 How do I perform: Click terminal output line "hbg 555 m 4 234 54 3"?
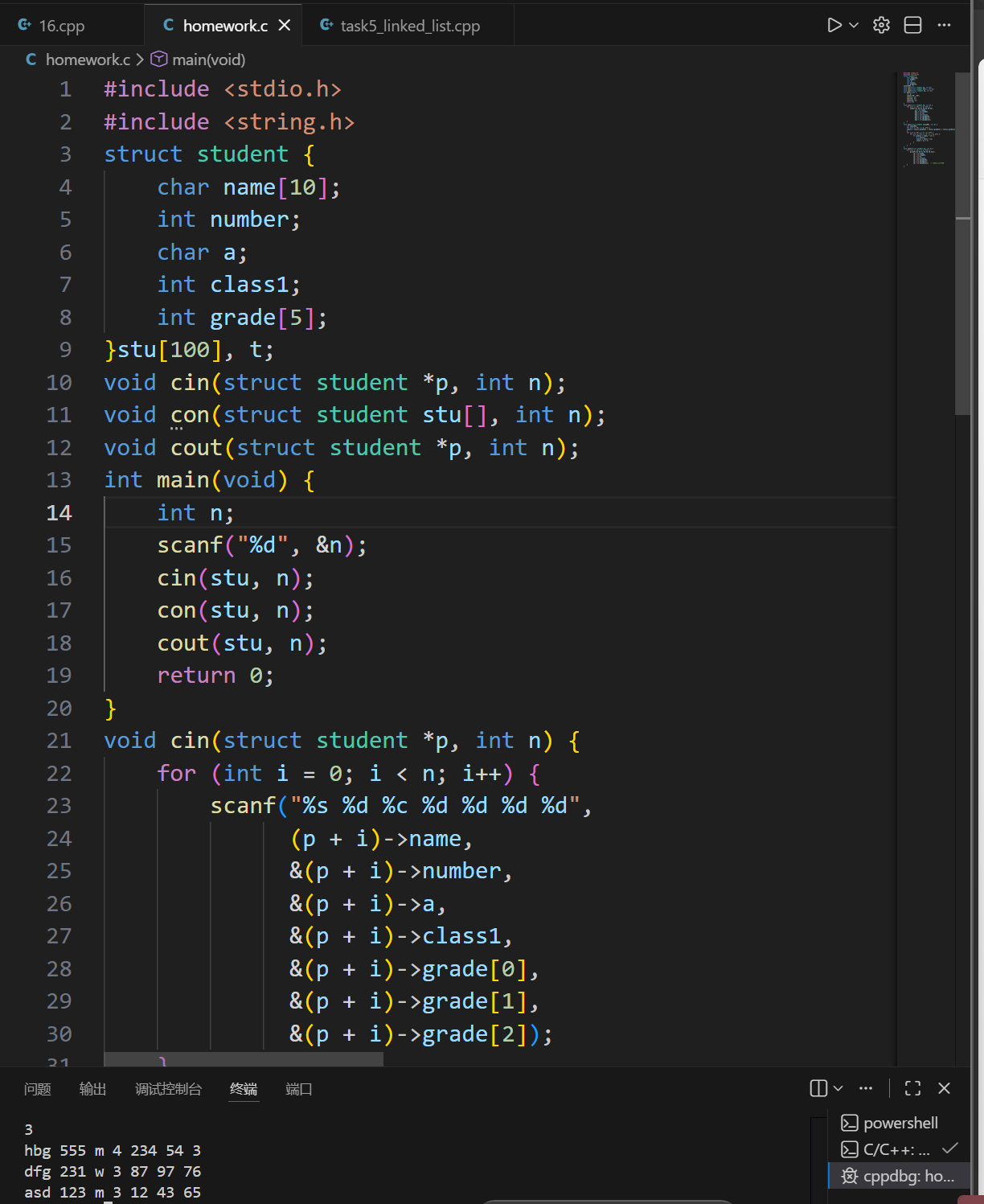pos(113,1150)
